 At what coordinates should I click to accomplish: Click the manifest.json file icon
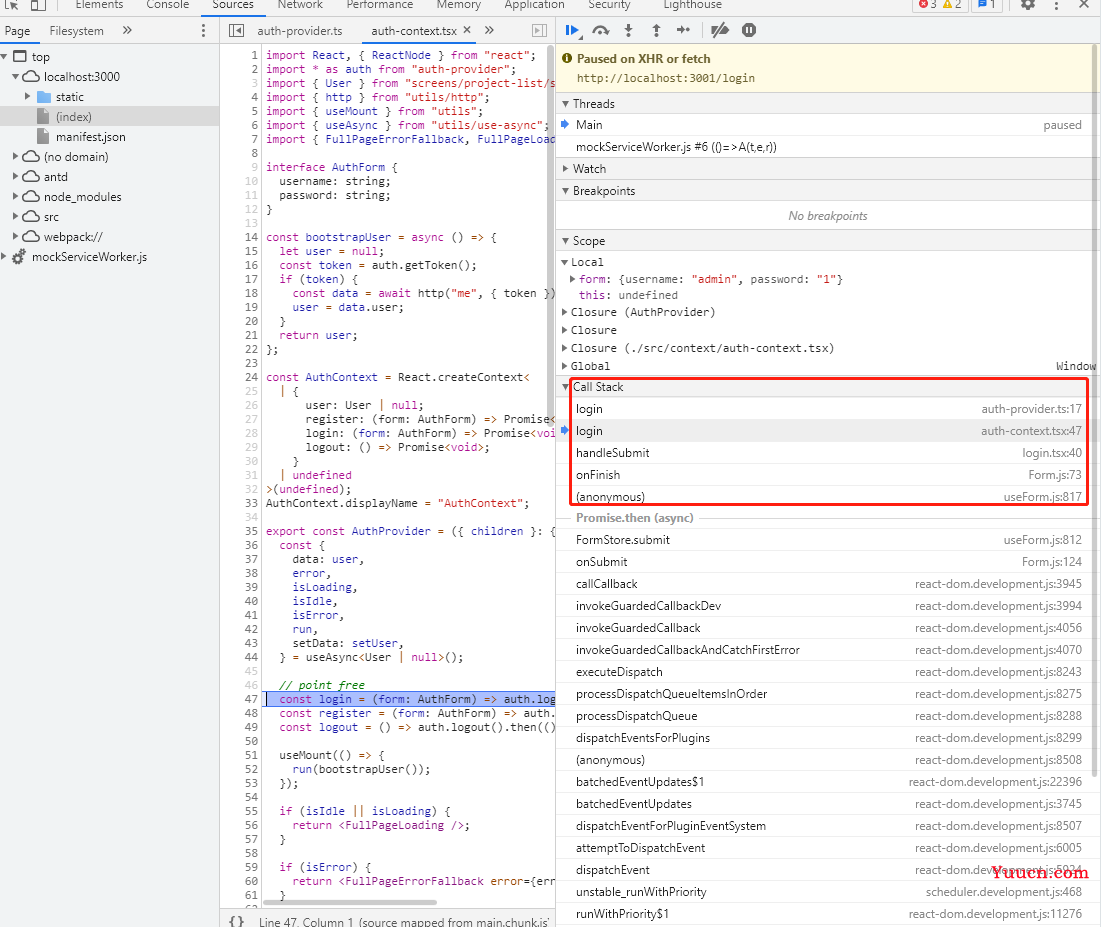44,137
